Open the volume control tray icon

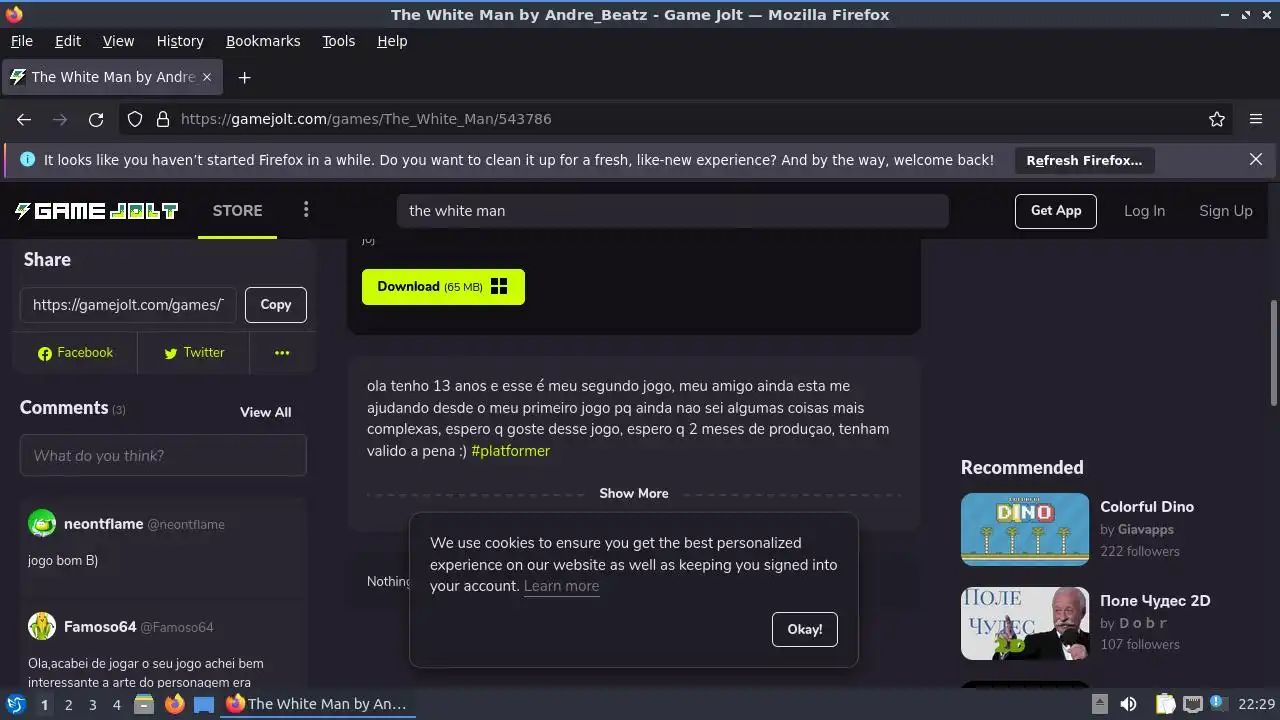point(1128,704)
